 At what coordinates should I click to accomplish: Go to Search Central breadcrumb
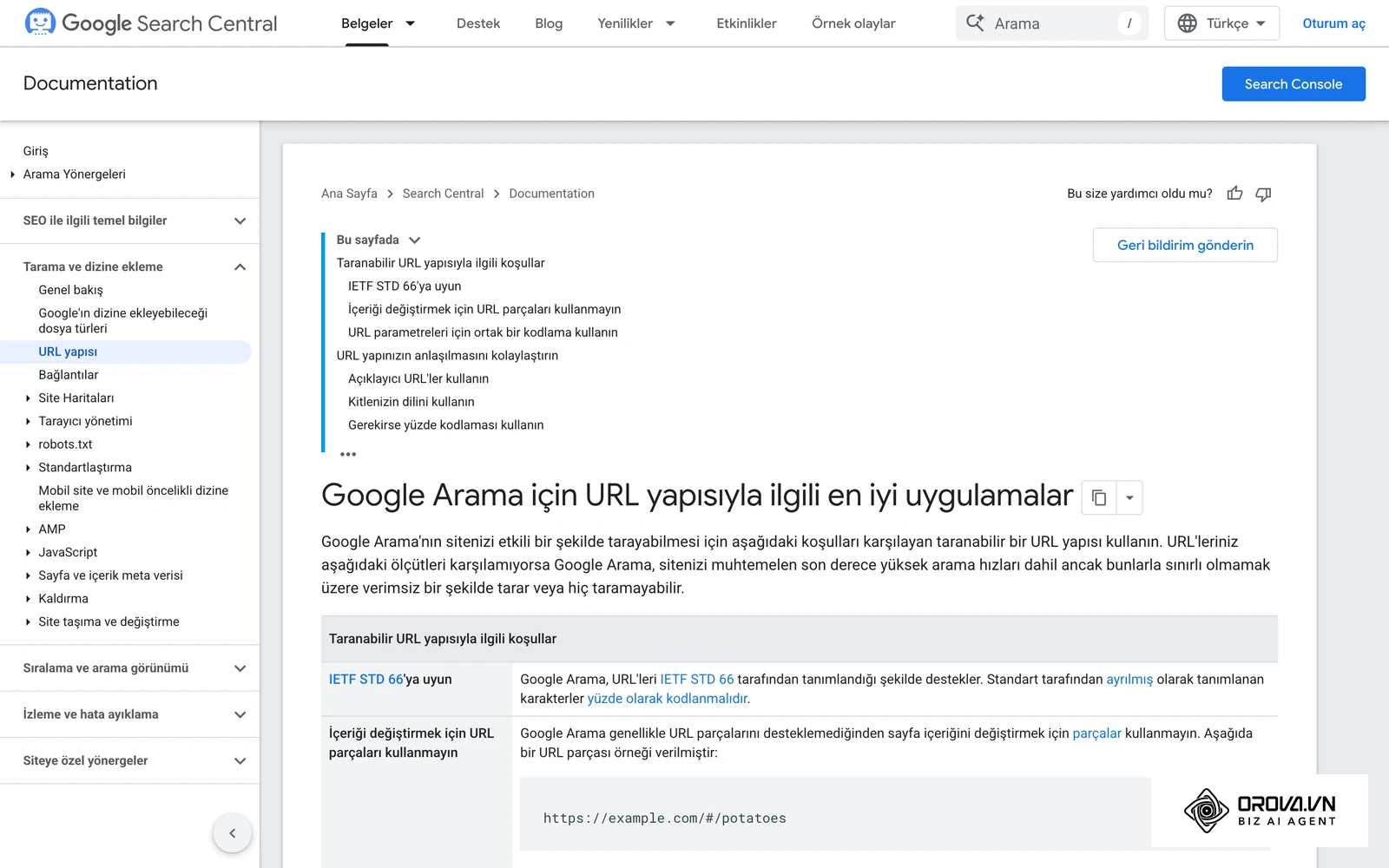pyautogui.click(x=443, y=194)
